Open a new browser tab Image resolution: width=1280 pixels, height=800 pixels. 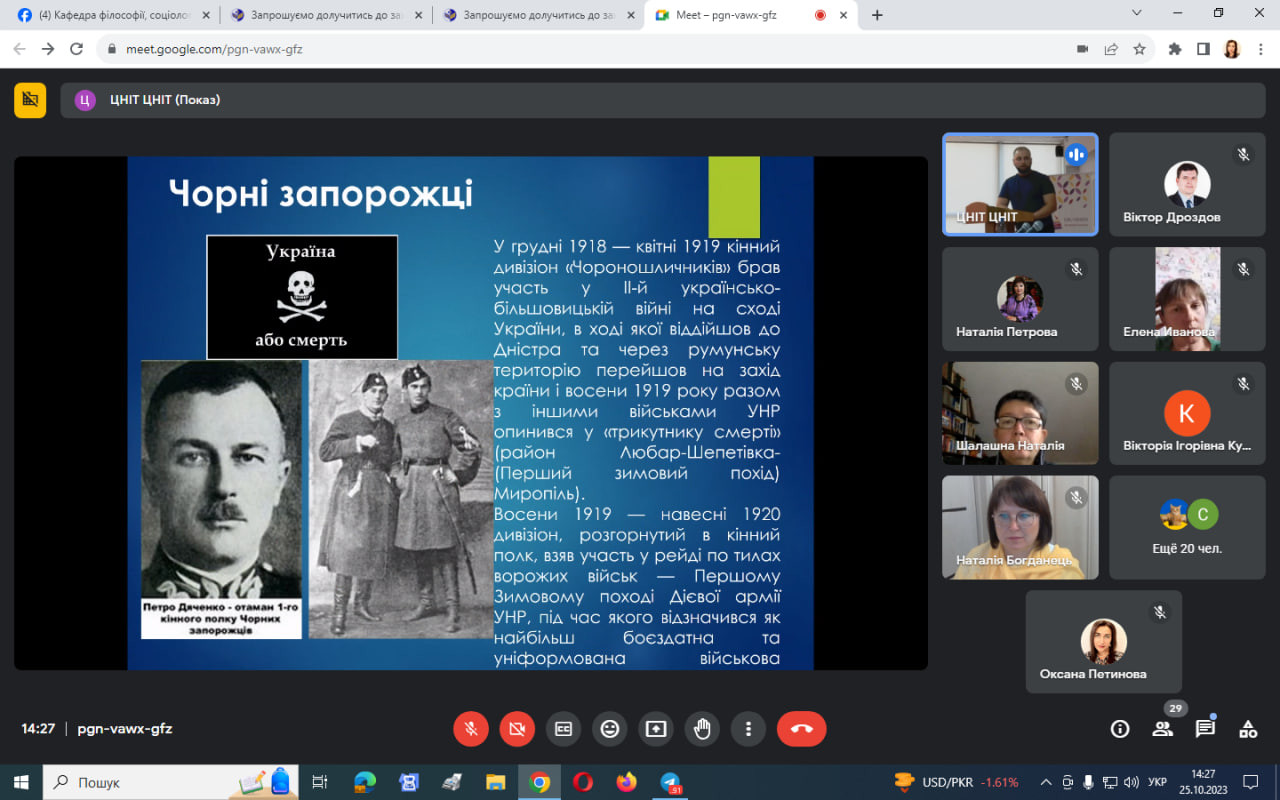point(877,15)
